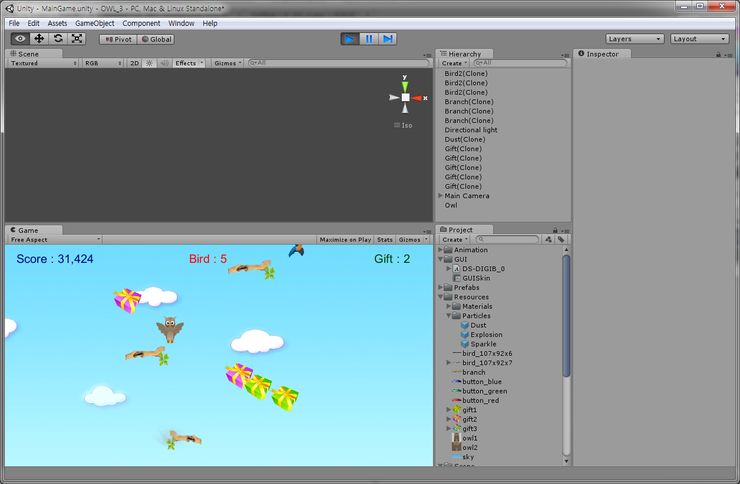Select Directional light in Hierarchy
Viewport: 740px width, 484px height.
pyautogui.click(x=471, y=130)
